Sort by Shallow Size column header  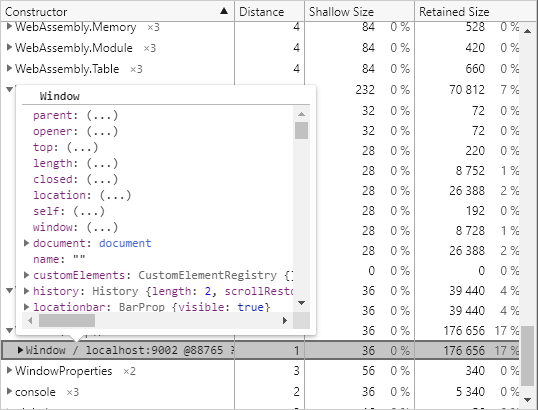359,12
